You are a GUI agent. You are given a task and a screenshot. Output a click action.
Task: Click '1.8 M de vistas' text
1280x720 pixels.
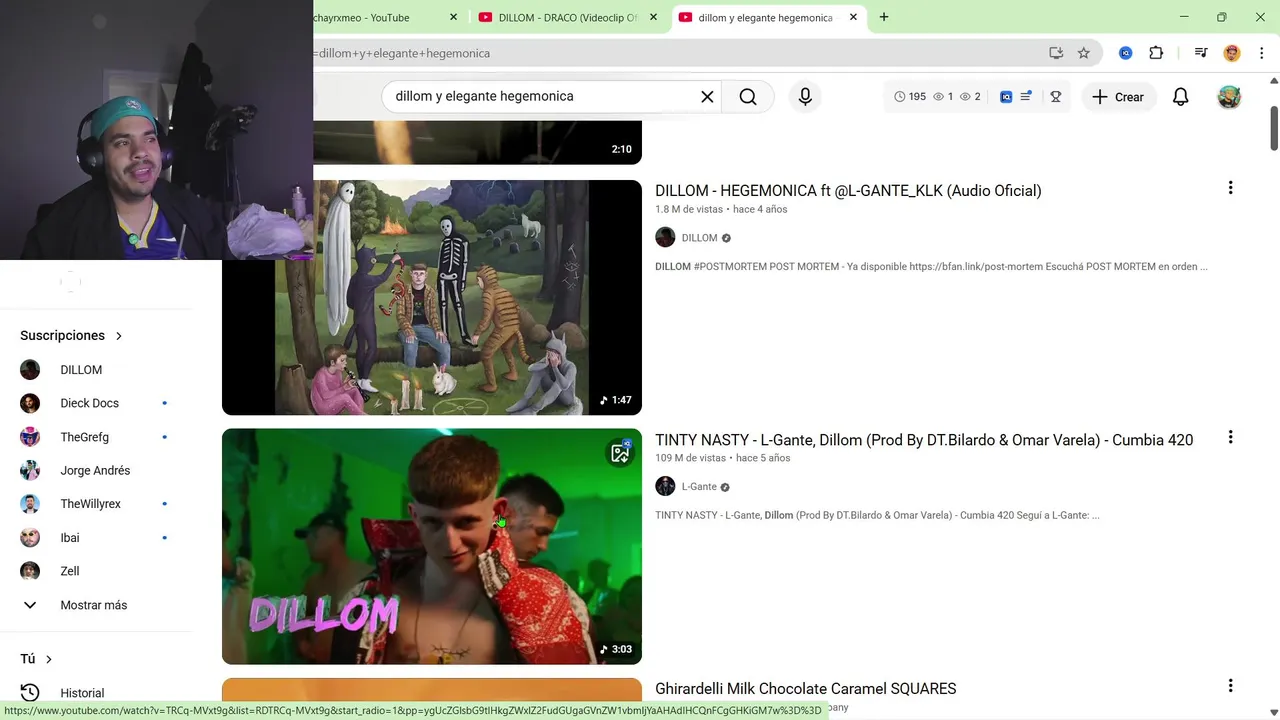pos(689,209)
